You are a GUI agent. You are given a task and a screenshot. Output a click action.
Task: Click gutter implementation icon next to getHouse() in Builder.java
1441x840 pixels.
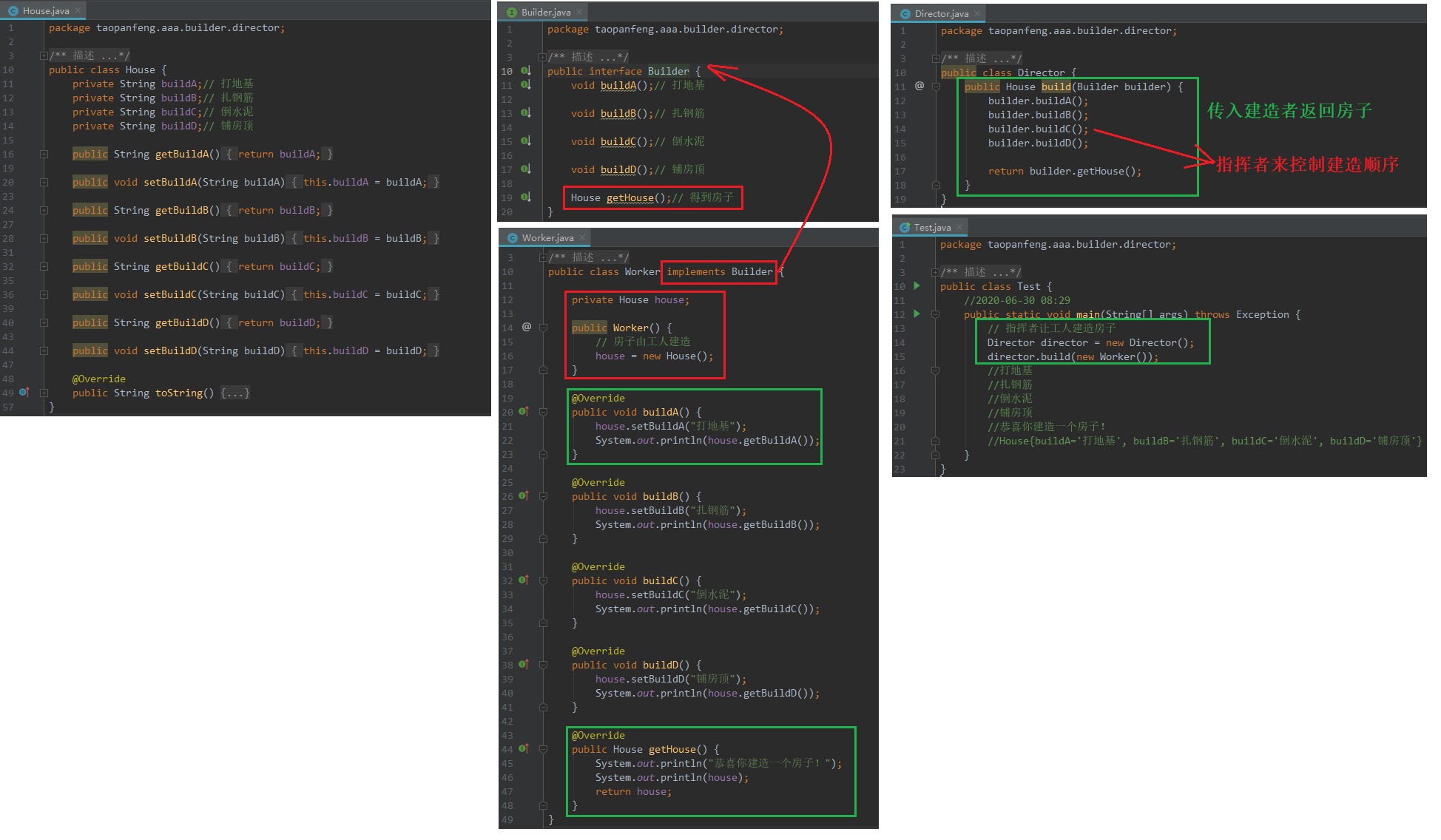pos(525,197)
